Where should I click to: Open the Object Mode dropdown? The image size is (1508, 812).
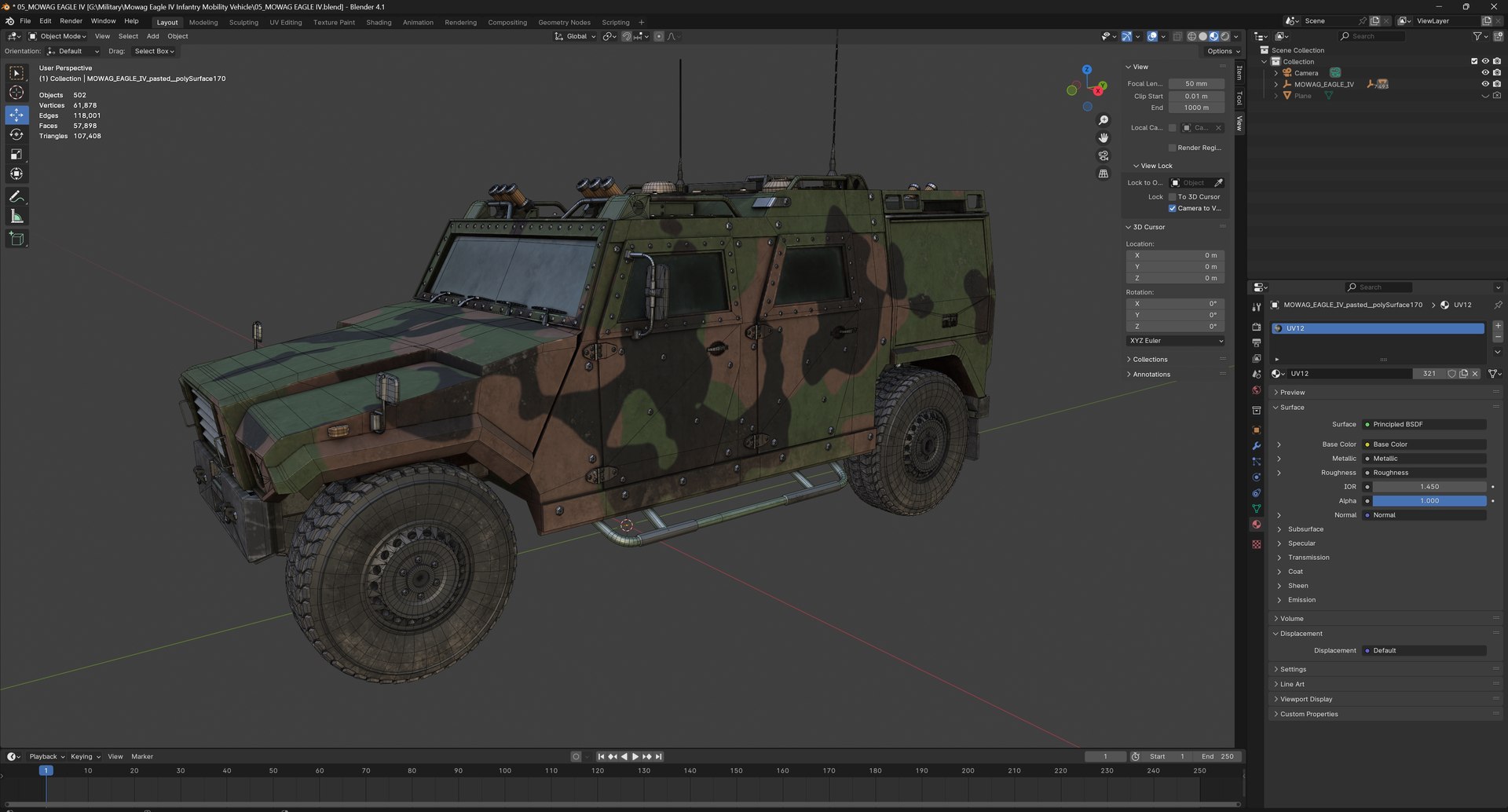[57, 36]
